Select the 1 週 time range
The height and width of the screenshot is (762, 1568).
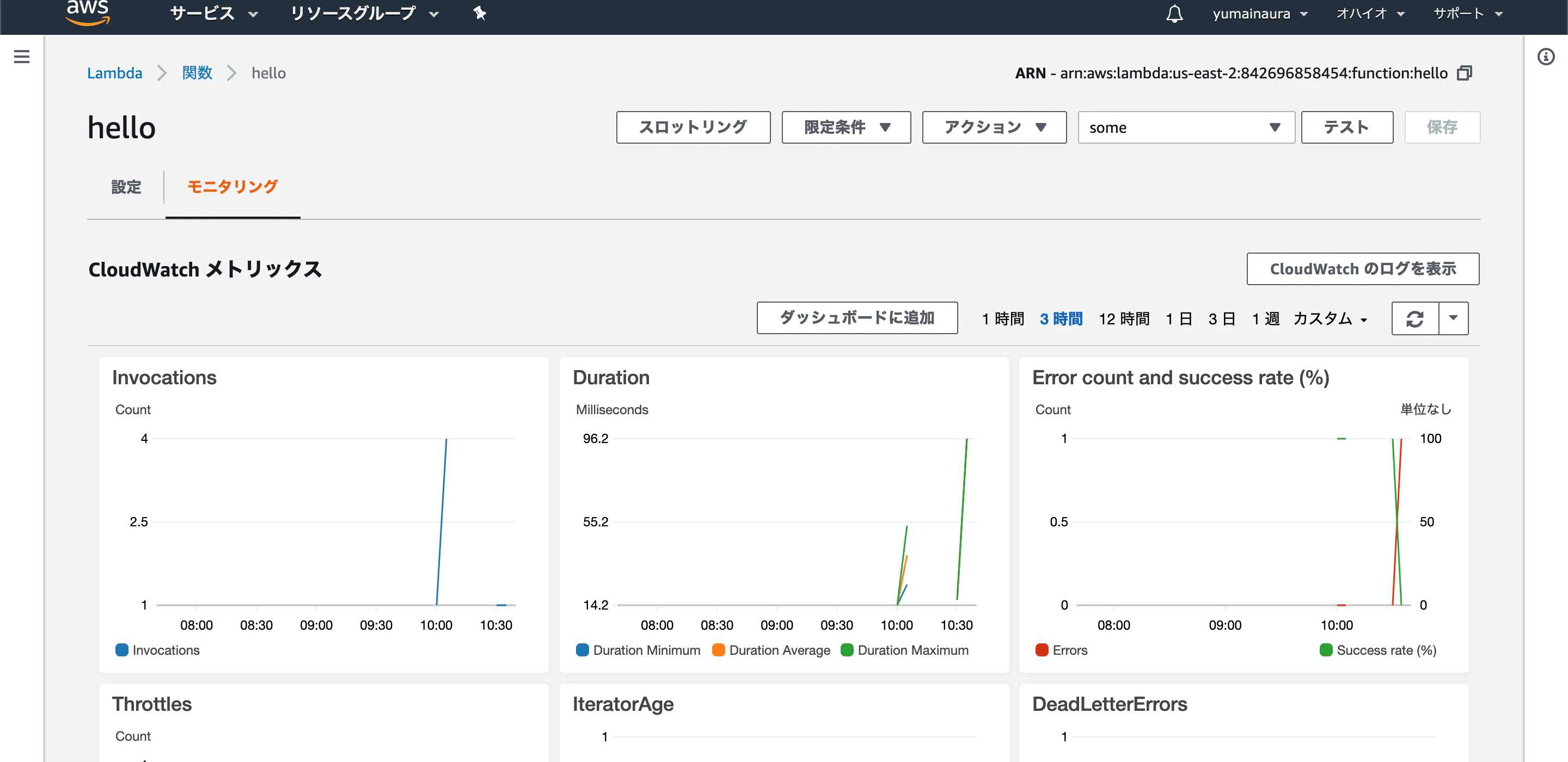(x=1265, y=319)
